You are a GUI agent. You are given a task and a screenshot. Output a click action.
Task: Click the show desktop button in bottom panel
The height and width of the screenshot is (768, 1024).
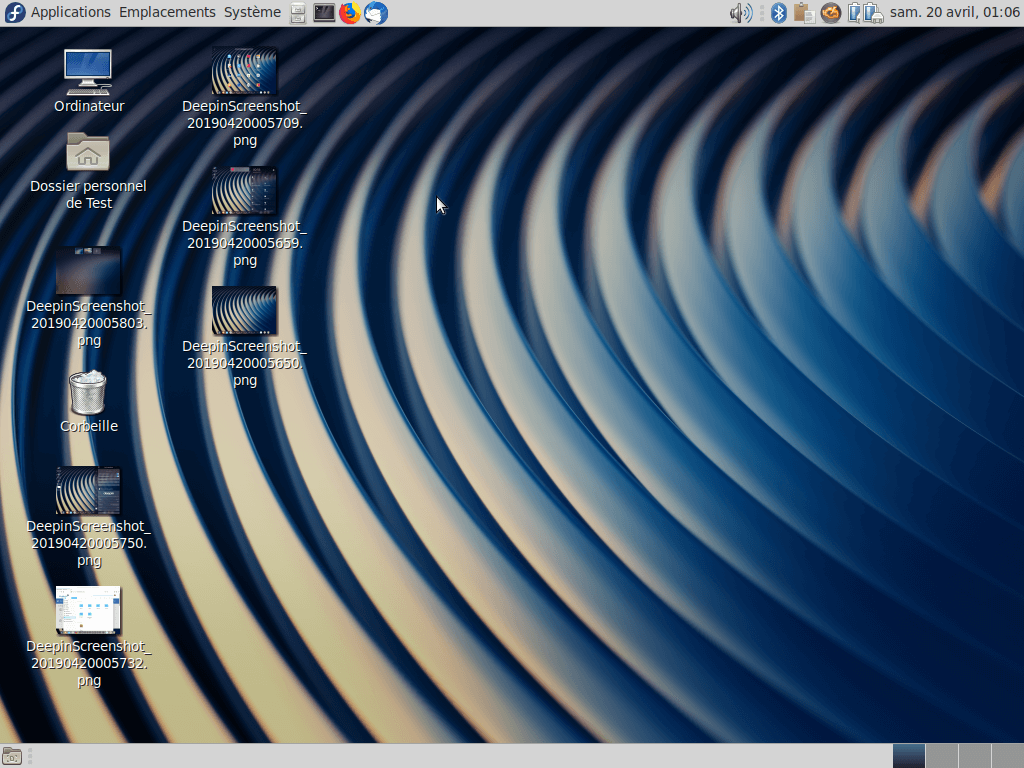point(12,756)
